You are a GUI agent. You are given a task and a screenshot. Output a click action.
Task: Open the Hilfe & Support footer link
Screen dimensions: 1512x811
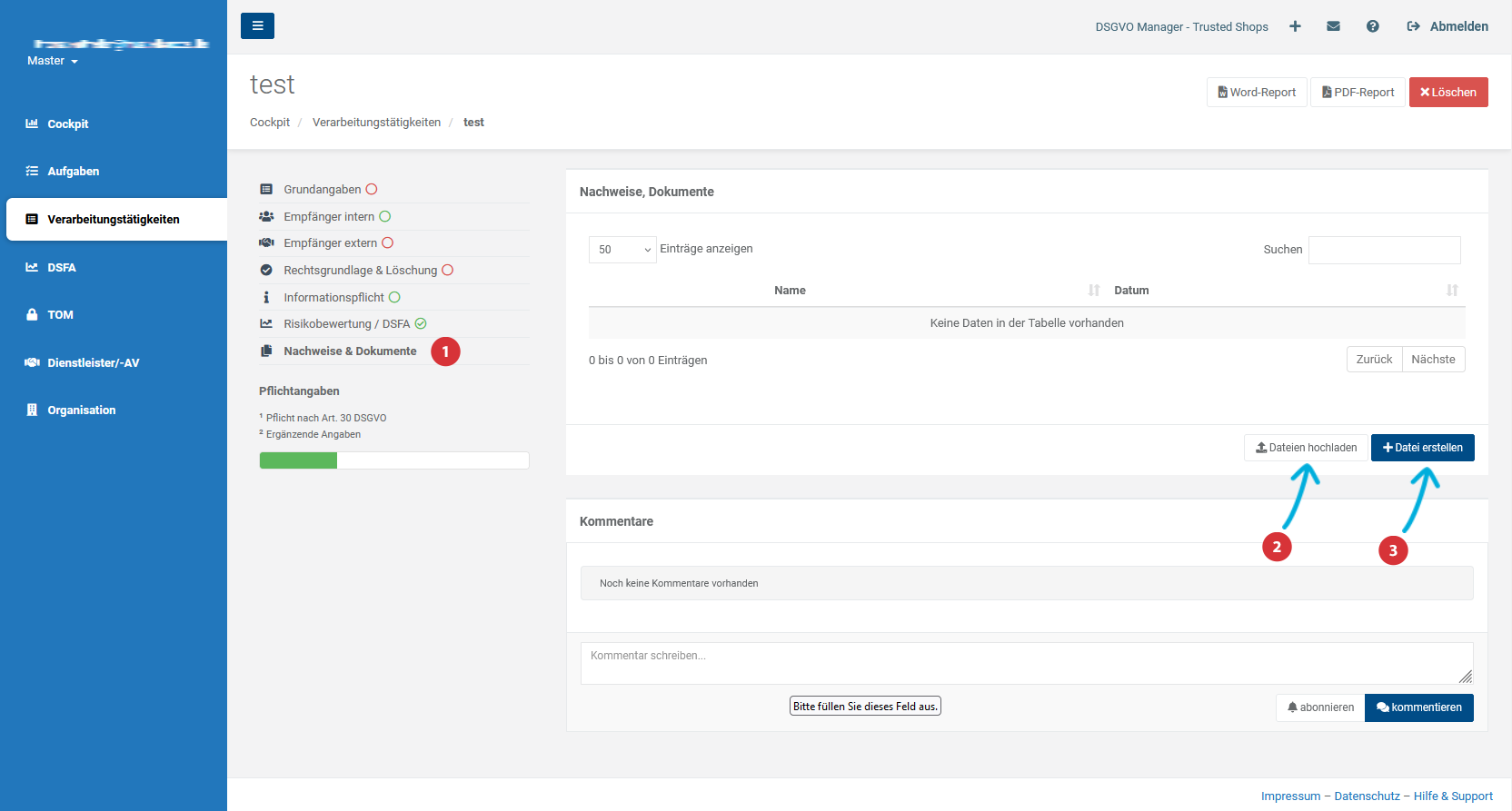point(1453,796)
